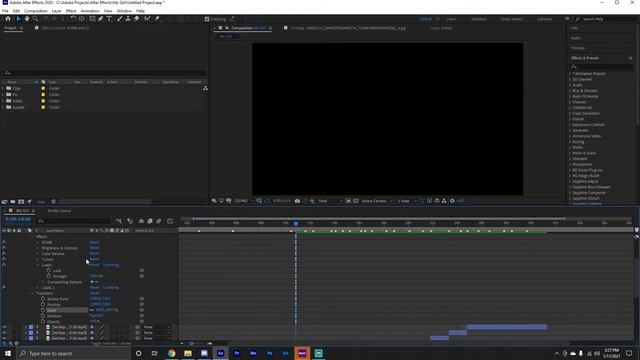Toggle transparency grid button in viewer
The image size is (640, 360).
356,201
